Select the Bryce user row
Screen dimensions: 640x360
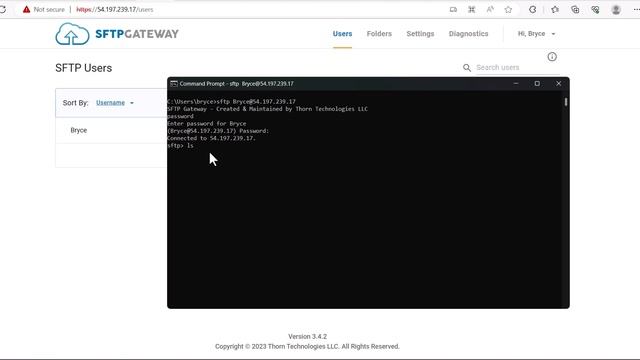click(111, 130)
